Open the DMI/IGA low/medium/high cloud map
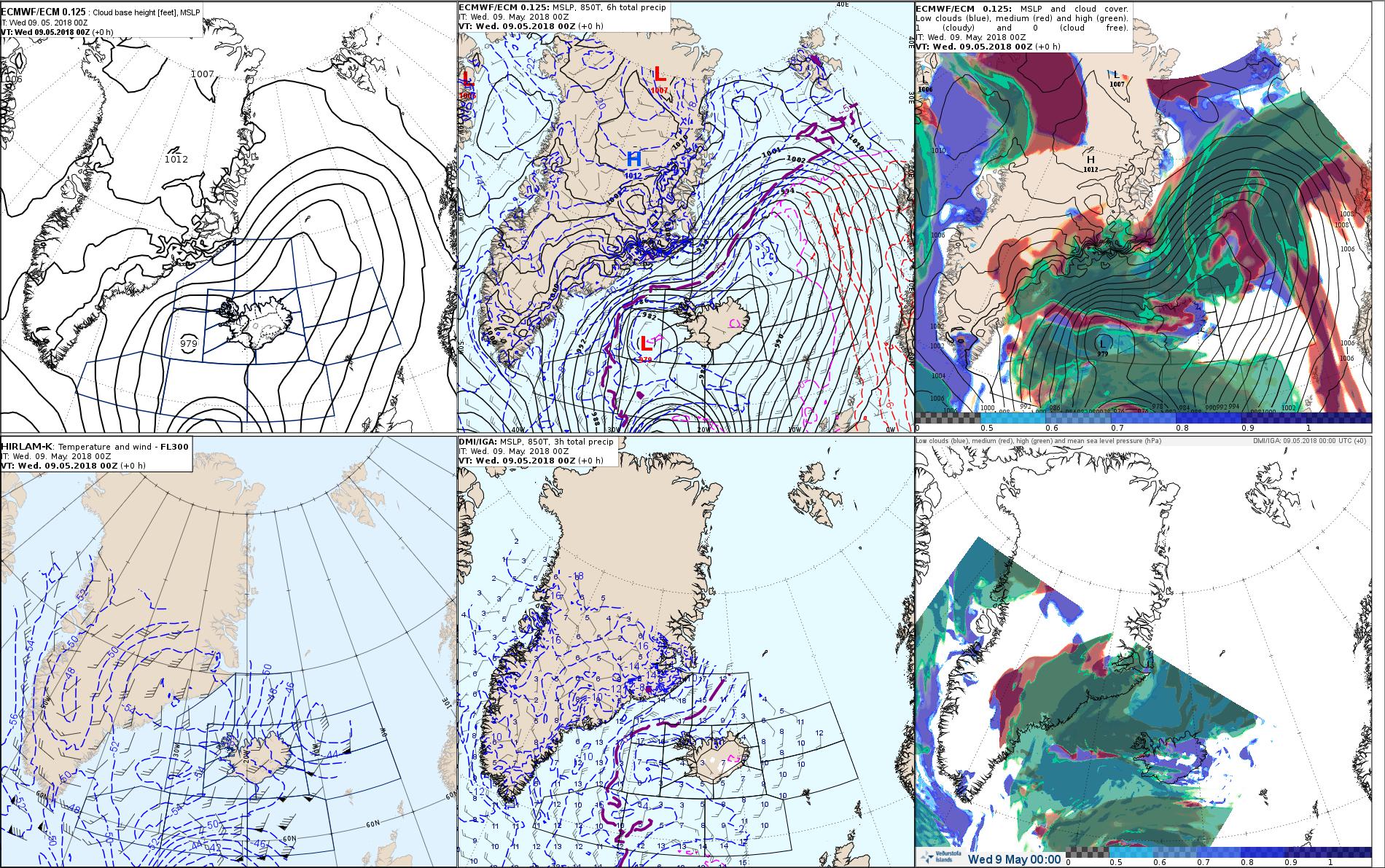 tap(1143, 652)
